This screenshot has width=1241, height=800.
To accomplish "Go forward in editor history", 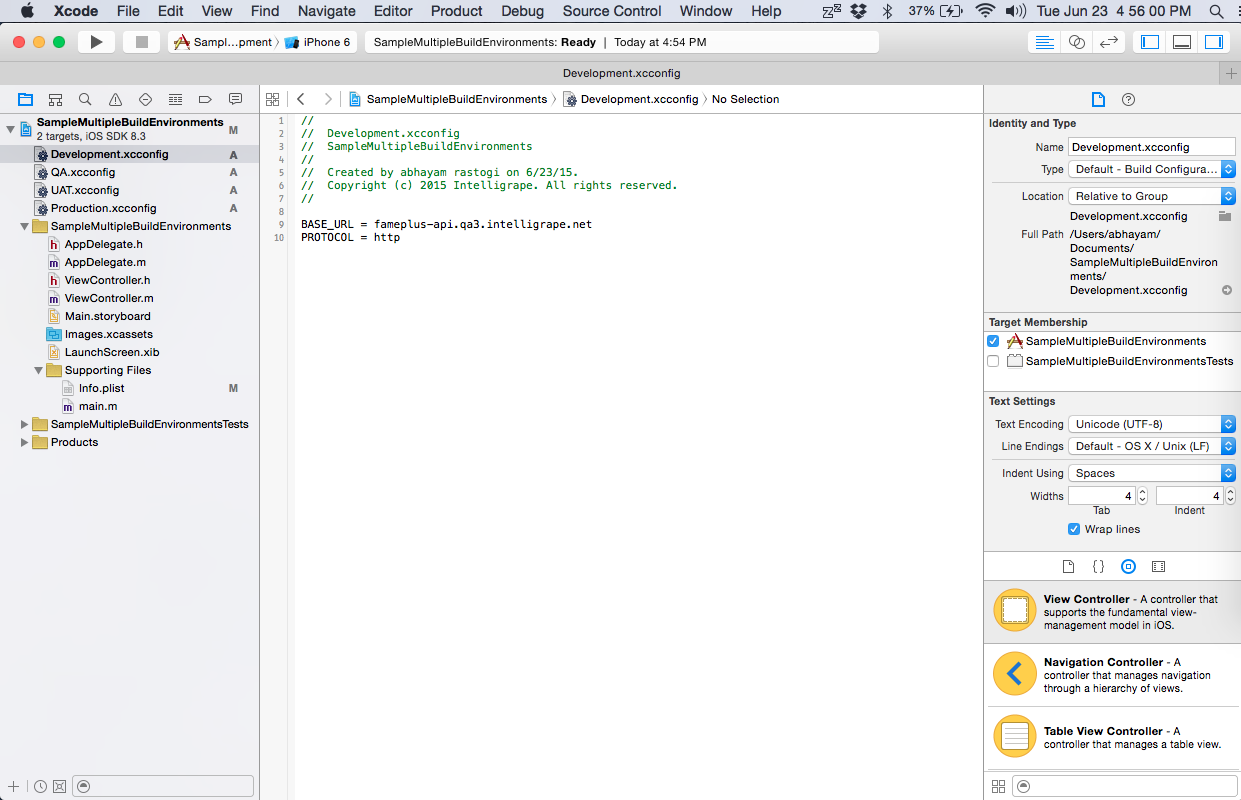I will pyautogui.click(x=327, y=99).
